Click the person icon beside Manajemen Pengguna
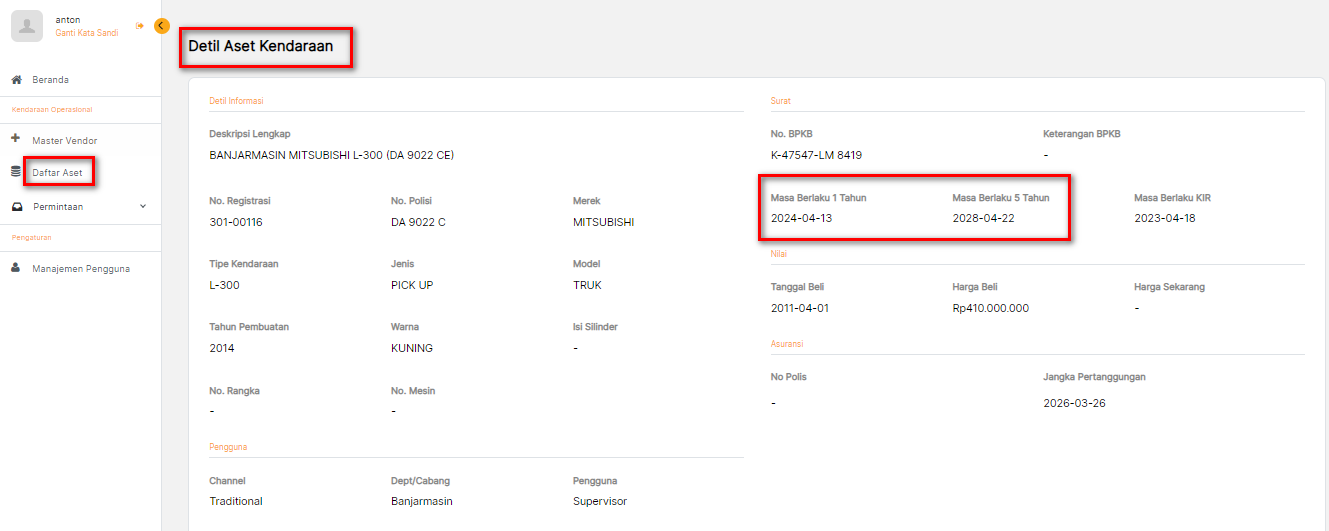Screen dimensions: 1329x531 pos(16,268)
